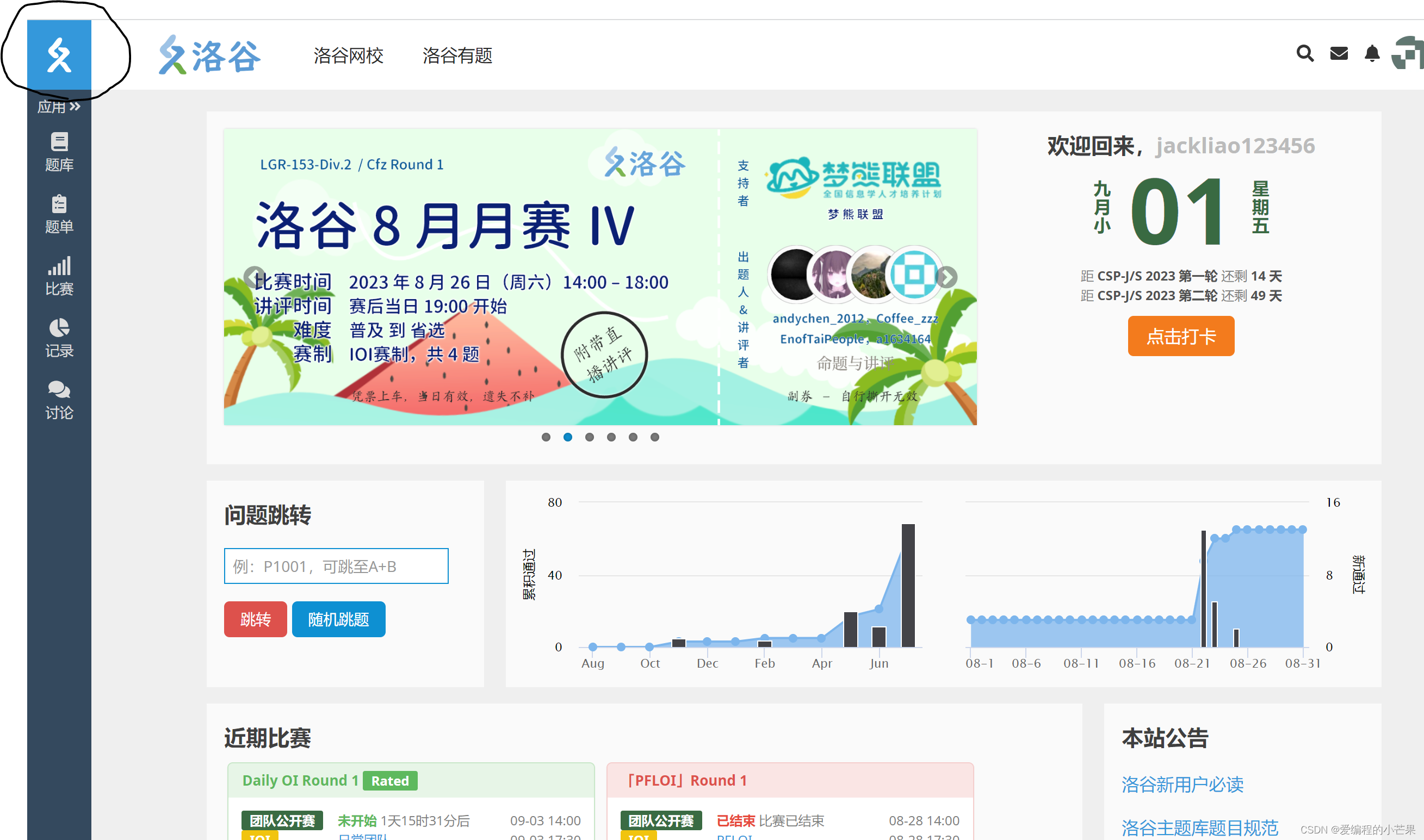Viewport: 1424px width, 840px height.
Task: Select the last carousel dot indicator
Action: tap(654, 437)
